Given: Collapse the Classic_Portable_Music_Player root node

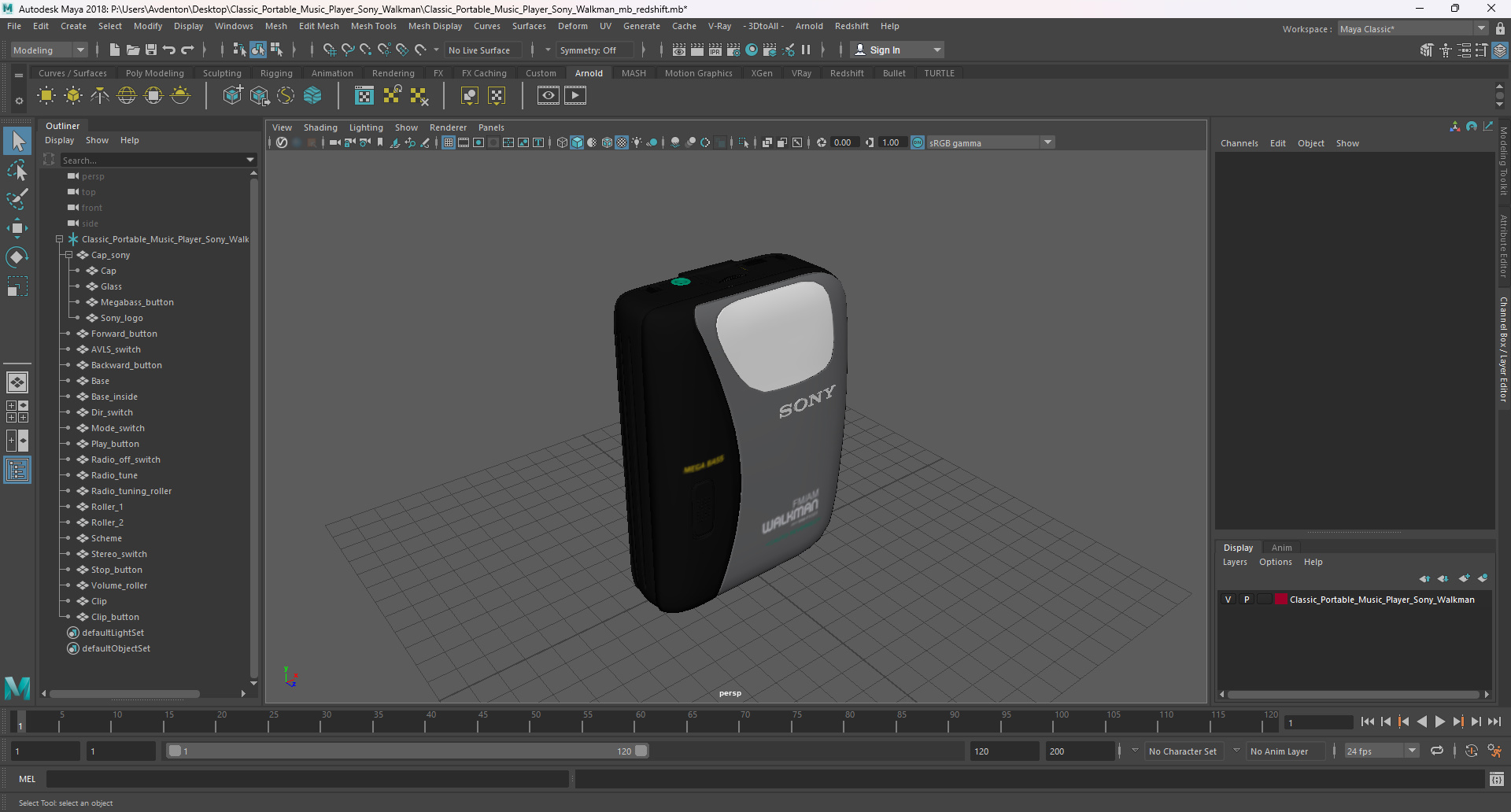Looking at the screenshot, I should [59, 239].
